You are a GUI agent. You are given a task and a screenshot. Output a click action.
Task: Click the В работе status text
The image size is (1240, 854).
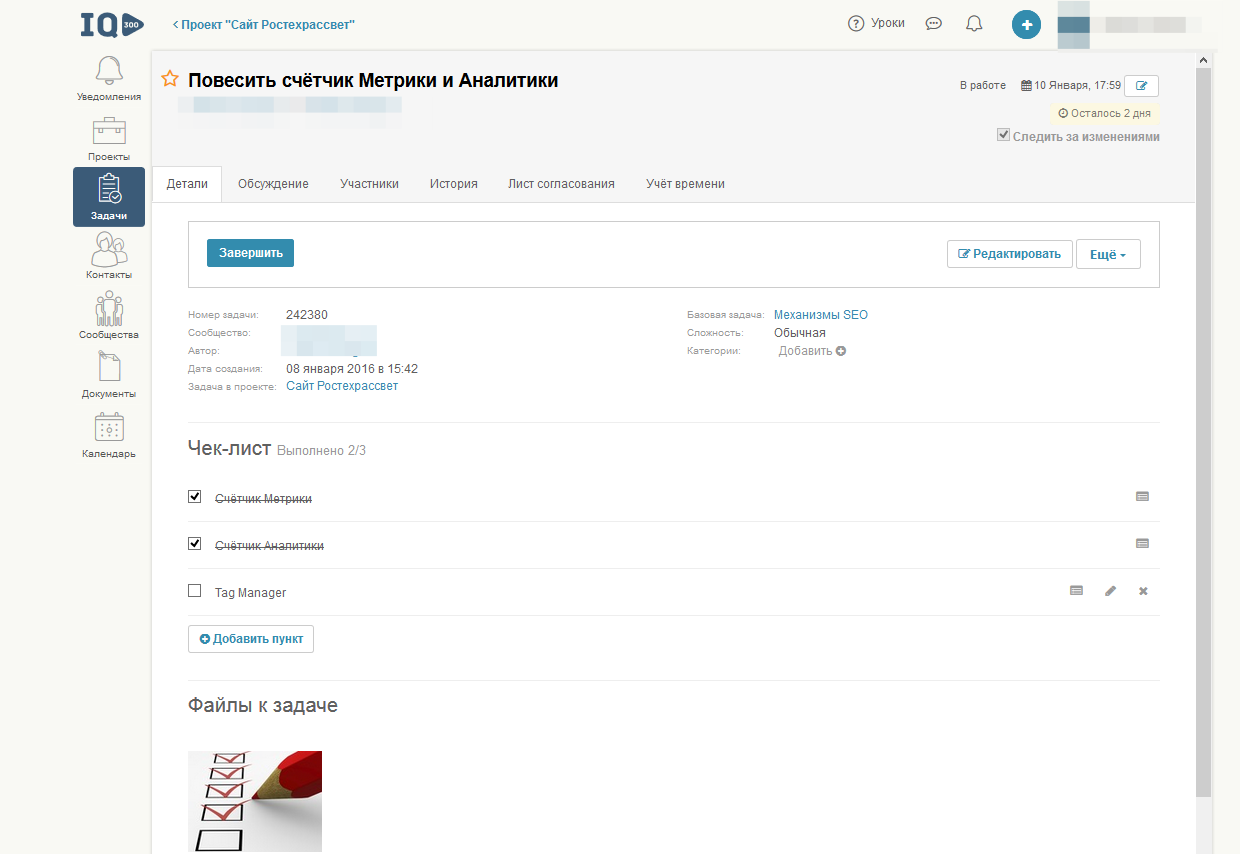983,86
